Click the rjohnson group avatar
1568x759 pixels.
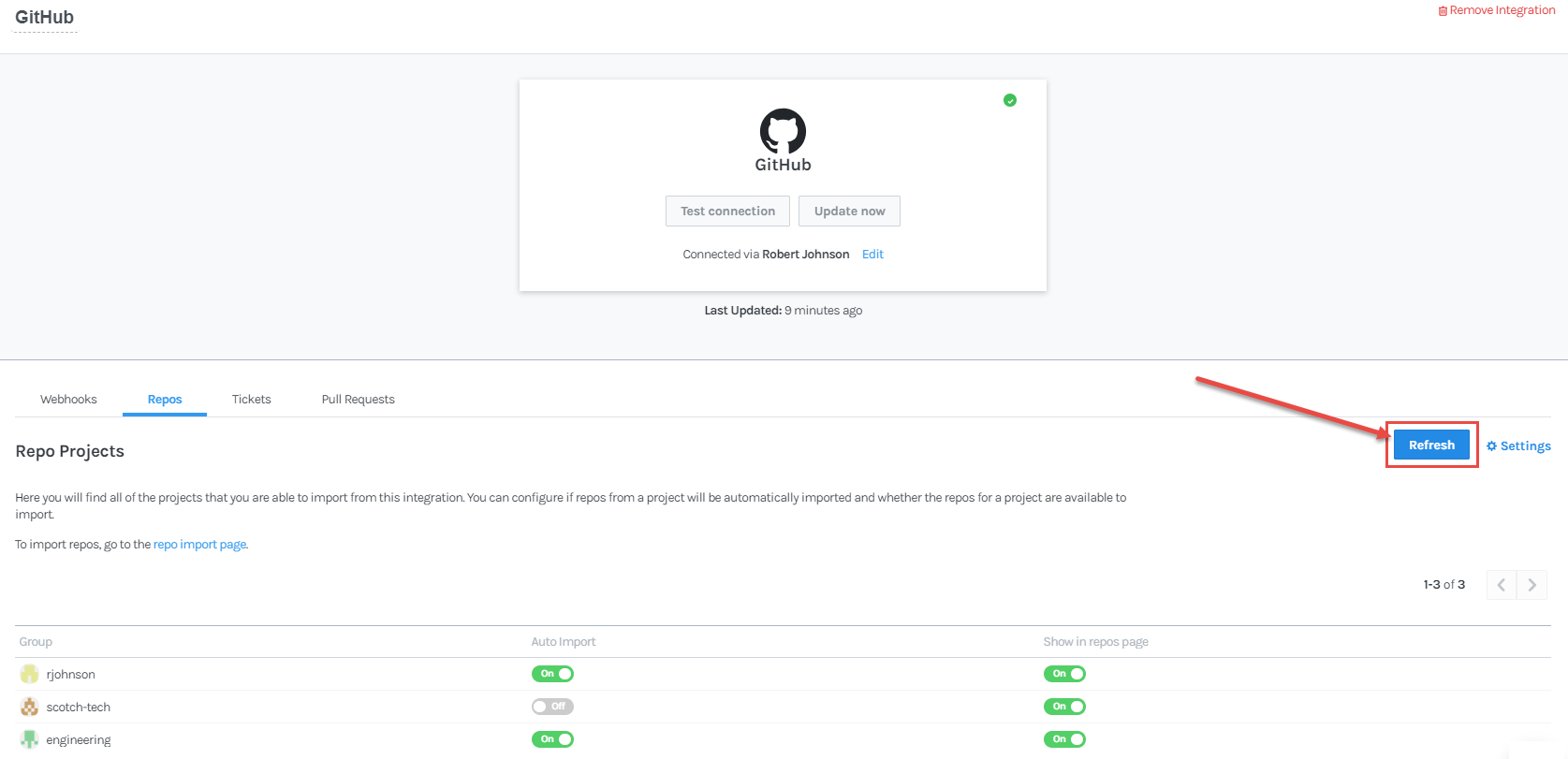[30, 674]
